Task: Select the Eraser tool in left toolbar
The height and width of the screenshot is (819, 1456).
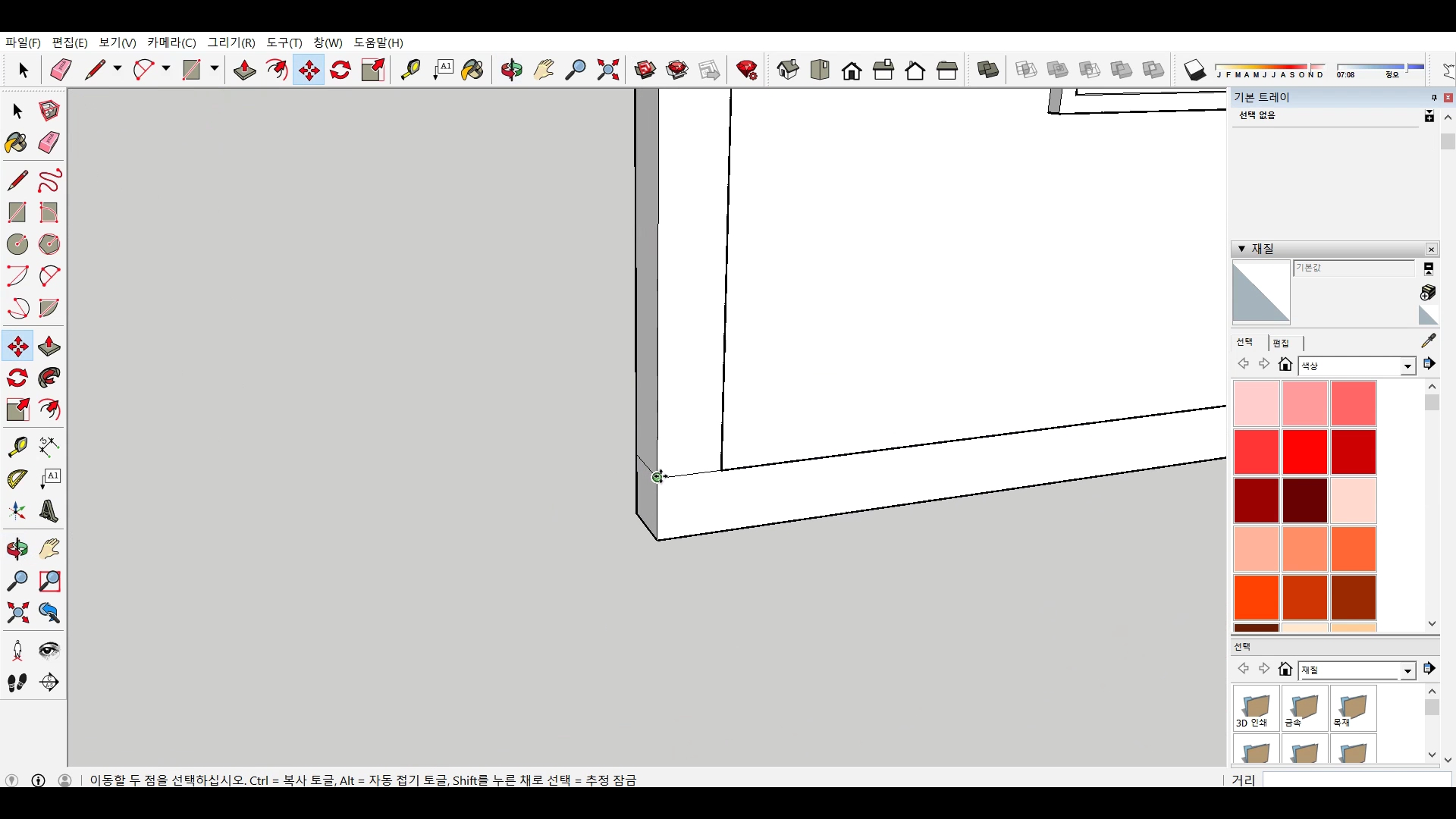Action: [49, 143]
